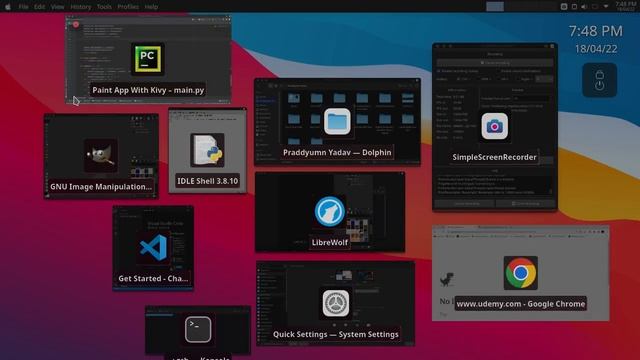Image resolution: width=640 pixels, height=360 pixels.
Task: Switch to VS Code via its blue icon
Action: pyautogui.click(x=153, y=247)
